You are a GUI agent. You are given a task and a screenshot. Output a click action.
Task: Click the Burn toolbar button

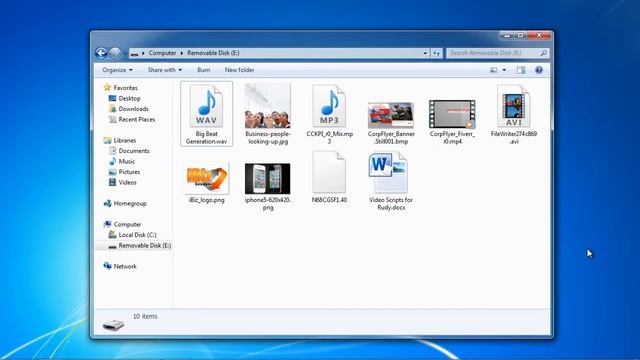(x=204, y=70)
